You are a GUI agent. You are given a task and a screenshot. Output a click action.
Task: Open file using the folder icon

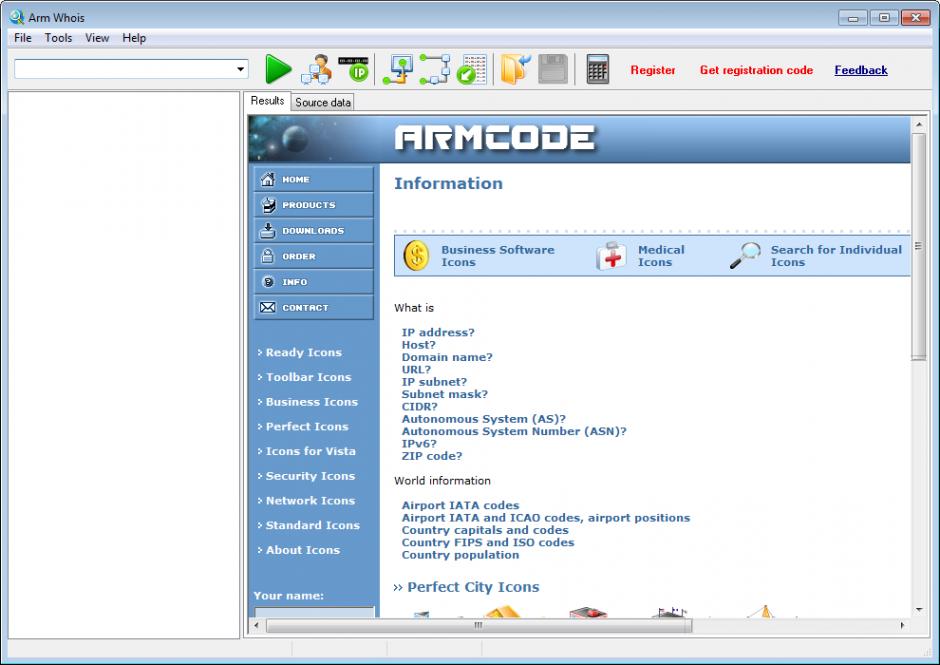pyautogui.click(x=515, y=69)
